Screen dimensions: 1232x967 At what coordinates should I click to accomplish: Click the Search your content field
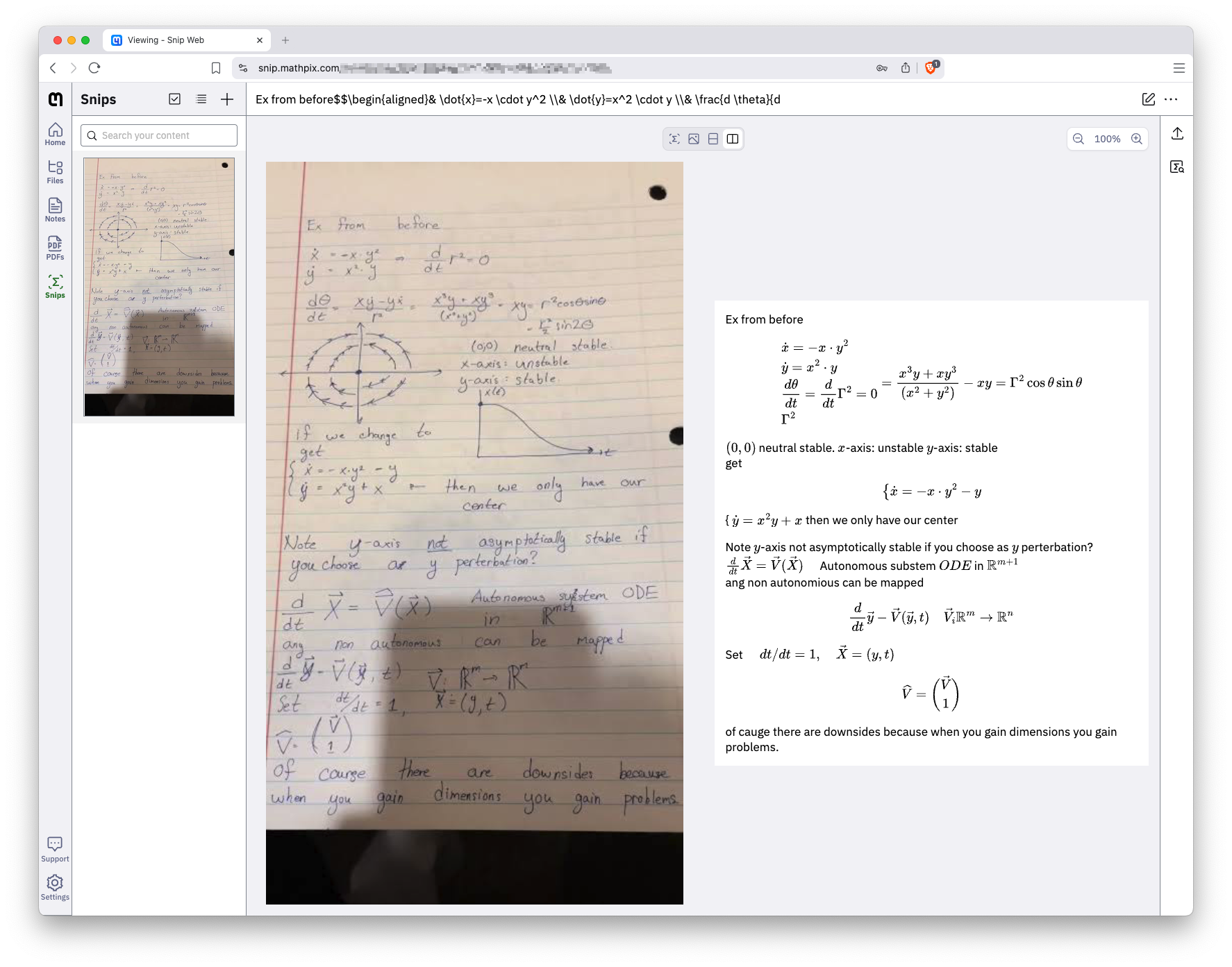coord(159,135)
